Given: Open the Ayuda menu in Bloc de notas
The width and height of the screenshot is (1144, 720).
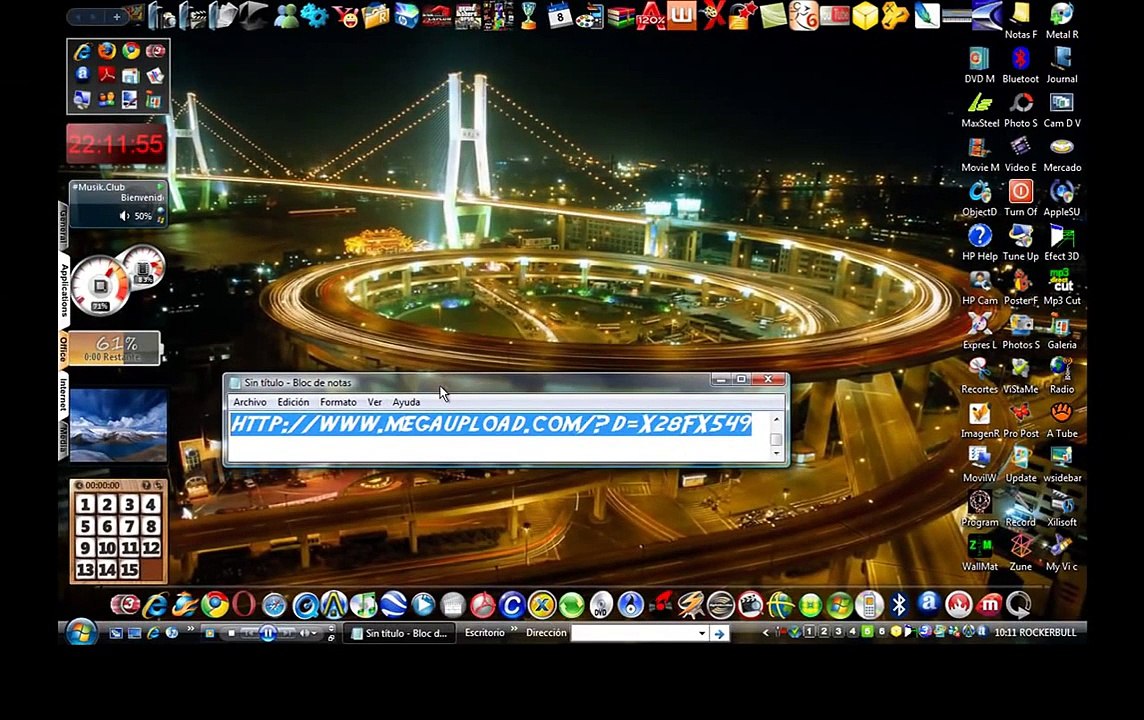Looking at the screenshot, I should tap(406, 402).
